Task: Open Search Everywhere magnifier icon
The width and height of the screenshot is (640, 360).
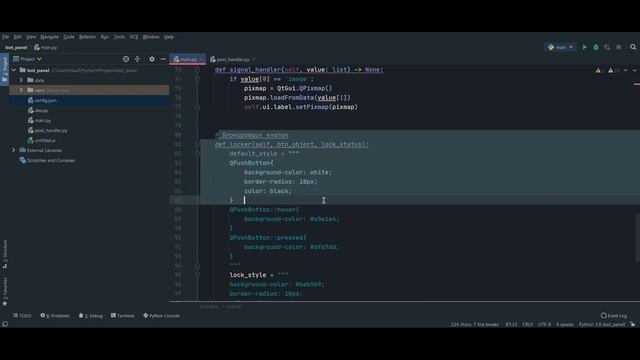Action: (x=633, y=47)
